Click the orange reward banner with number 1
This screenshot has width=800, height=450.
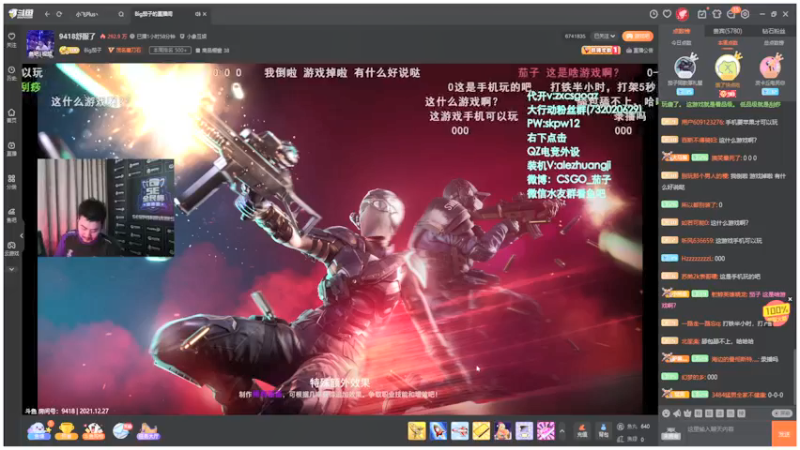pyautogui.click(x=601, y=50)
